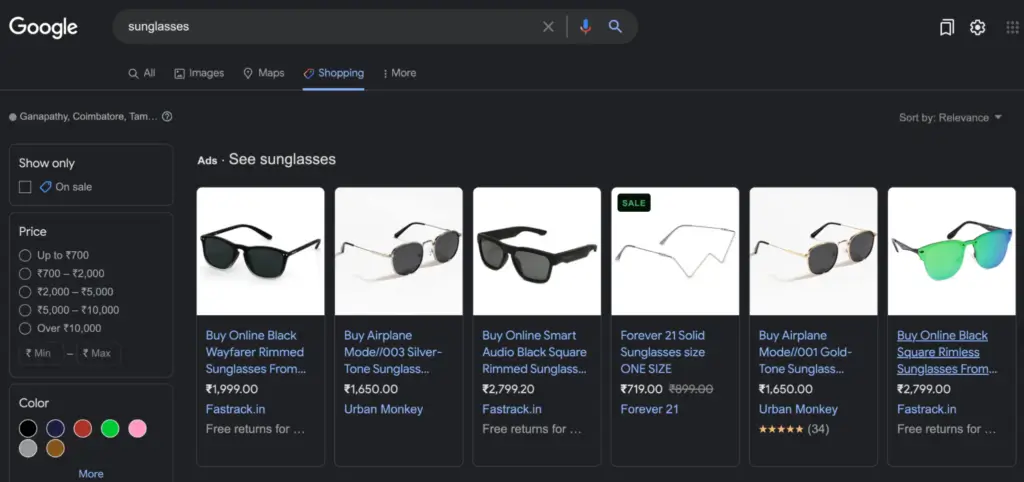
Task: Click the Smart Audio Black Square product image
Action: pos(537,251)
